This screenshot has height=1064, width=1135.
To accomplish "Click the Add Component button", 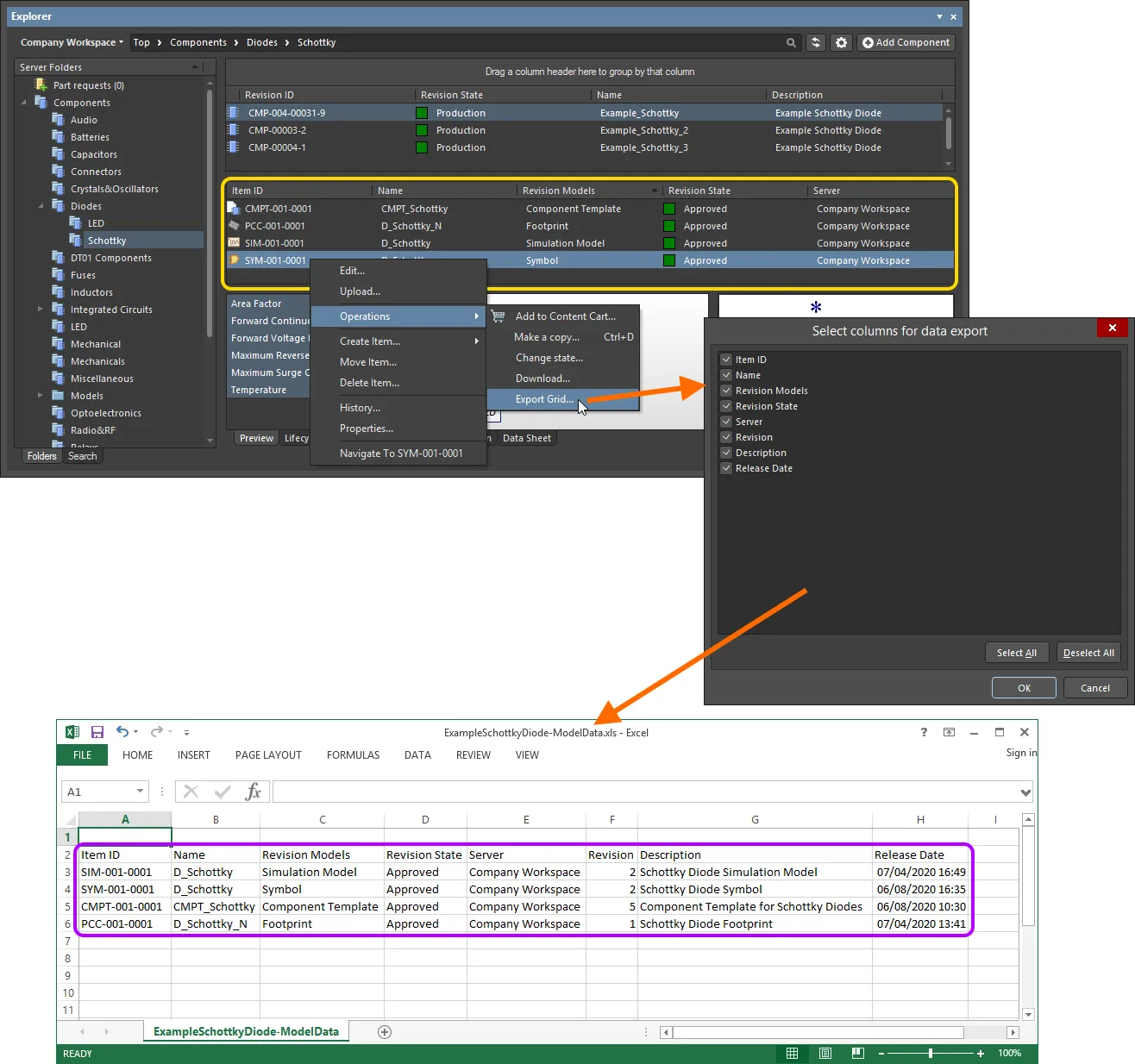I will 906,42.
